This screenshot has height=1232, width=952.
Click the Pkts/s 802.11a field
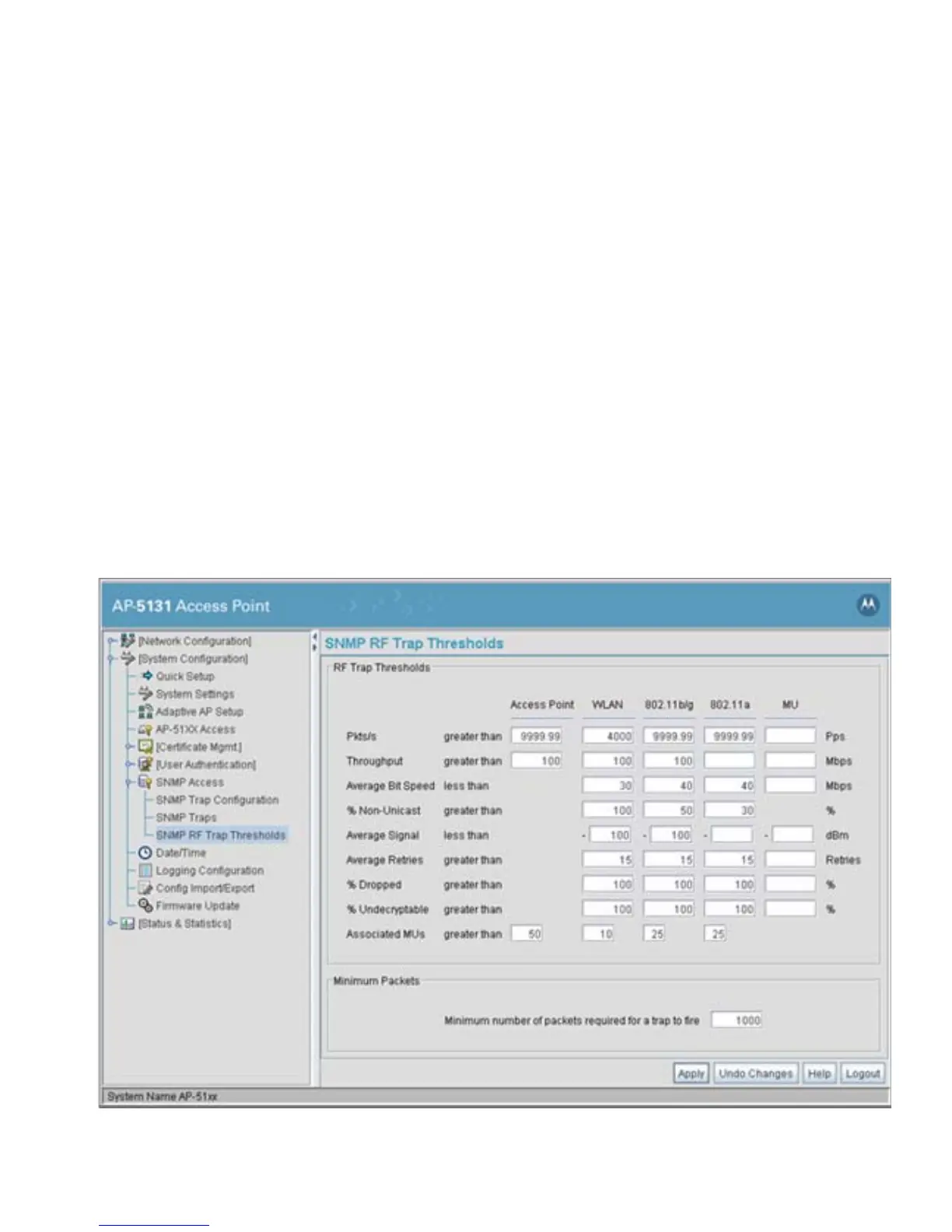pos(730,736)
